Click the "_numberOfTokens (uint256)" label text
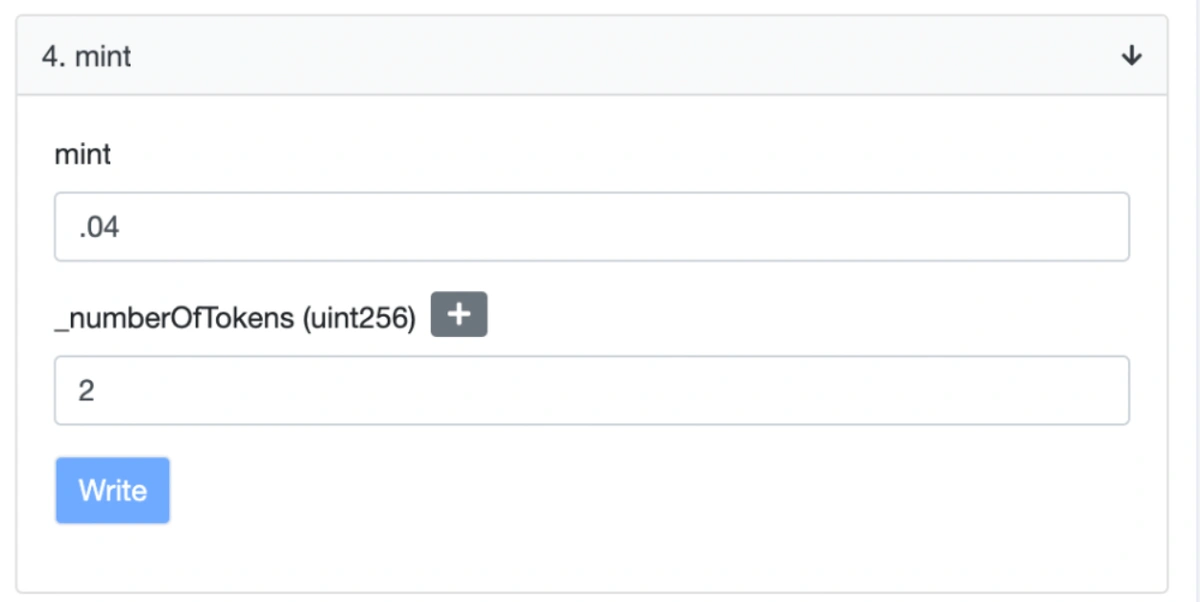 click(235, 318)
